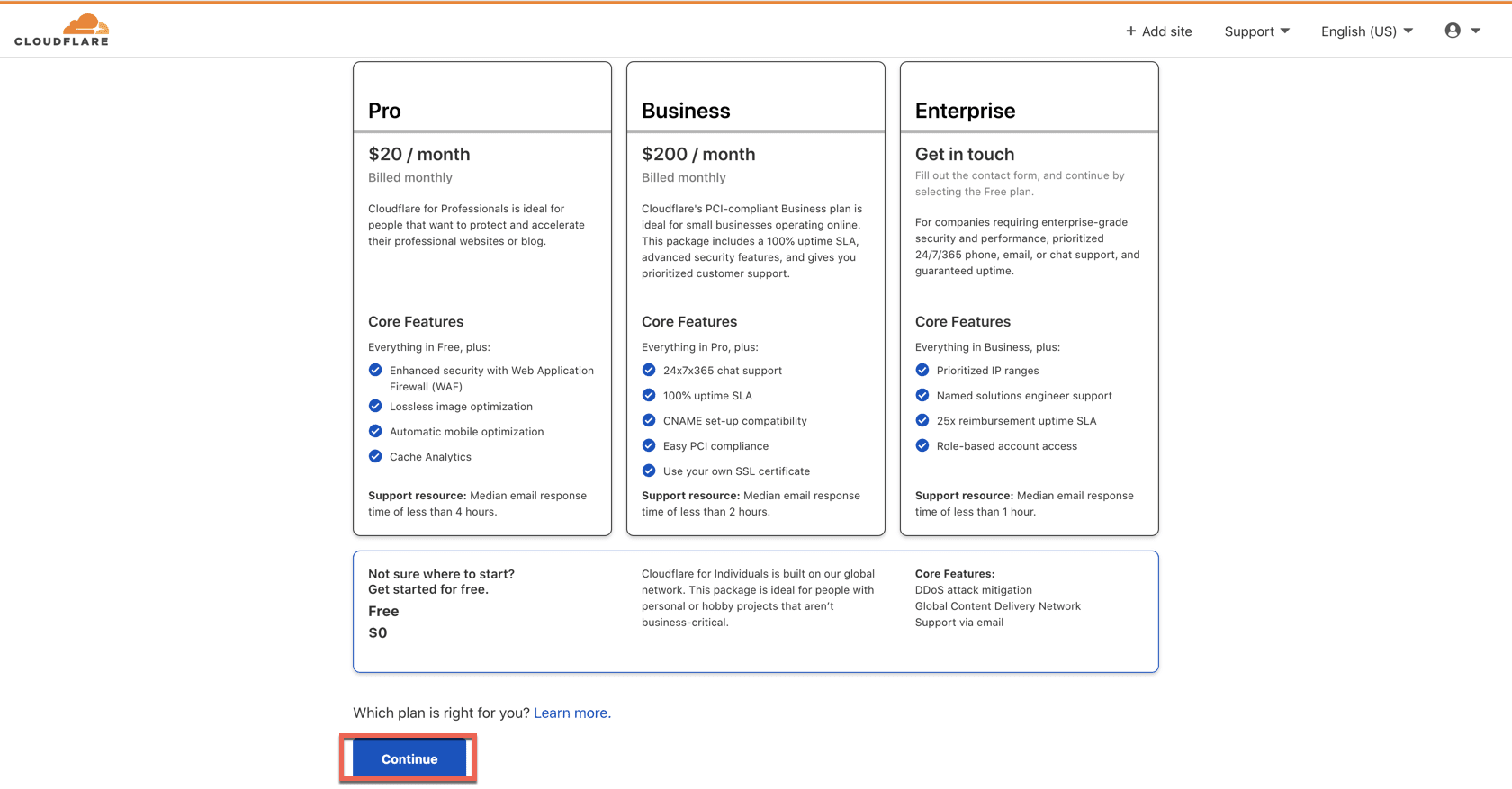Click checkmark beside Automatic mobile optimization
The height and width of the screenshot is (789, 1512).
(x=375, y=431)
